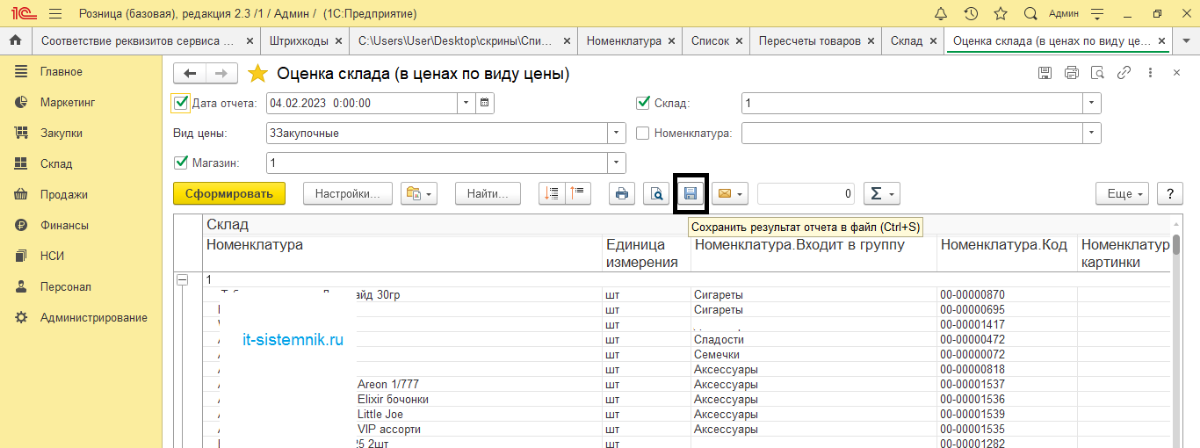Toggle the Дата отчета checkbox
This screenshot has height=448, width=1200.
[x=181, y=102]
